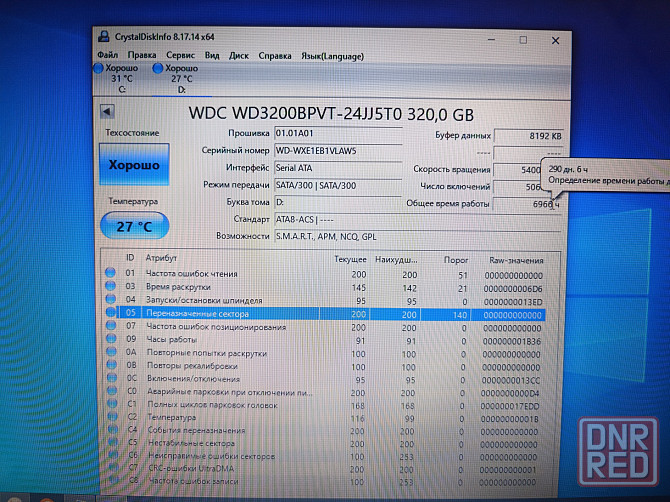Click status icon for attribute 07
The height and width of the screenshot is (502, 670).
pos(111,325)
